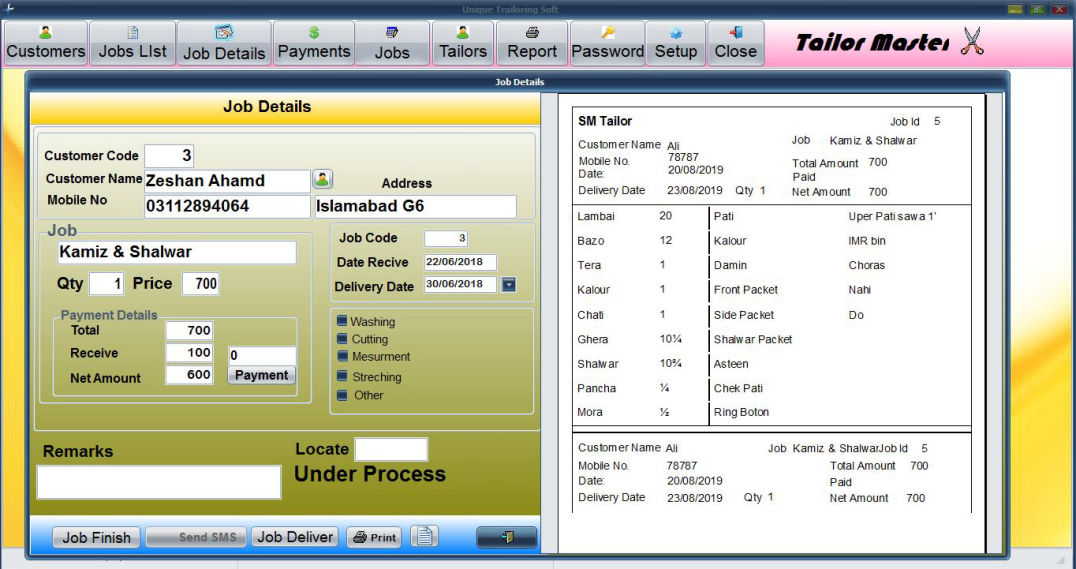Click the Under Process status text
The image size is (1076, 569).
[370, 474]
